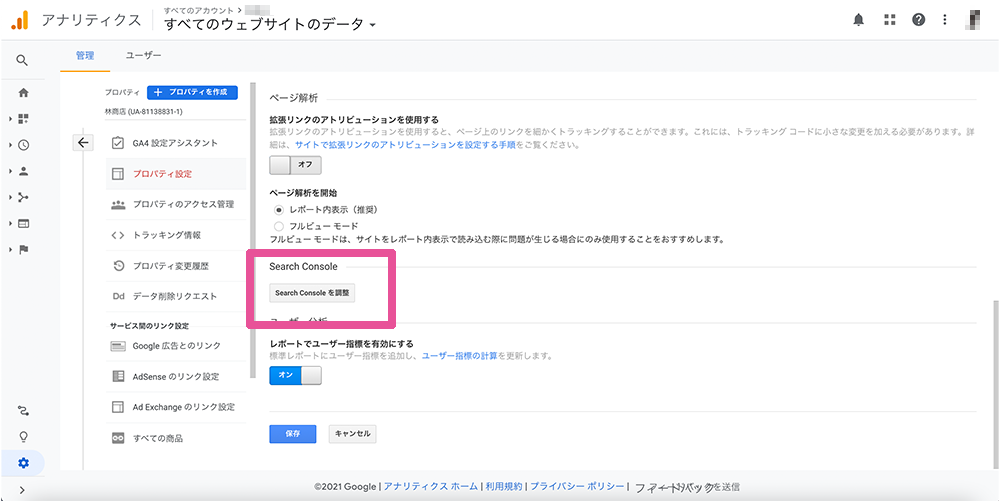Image resolution: width=1000 pixels, height=501 pixels.
Task: Open AdSense のリンク設定 menu item
Action: [175, 377]
